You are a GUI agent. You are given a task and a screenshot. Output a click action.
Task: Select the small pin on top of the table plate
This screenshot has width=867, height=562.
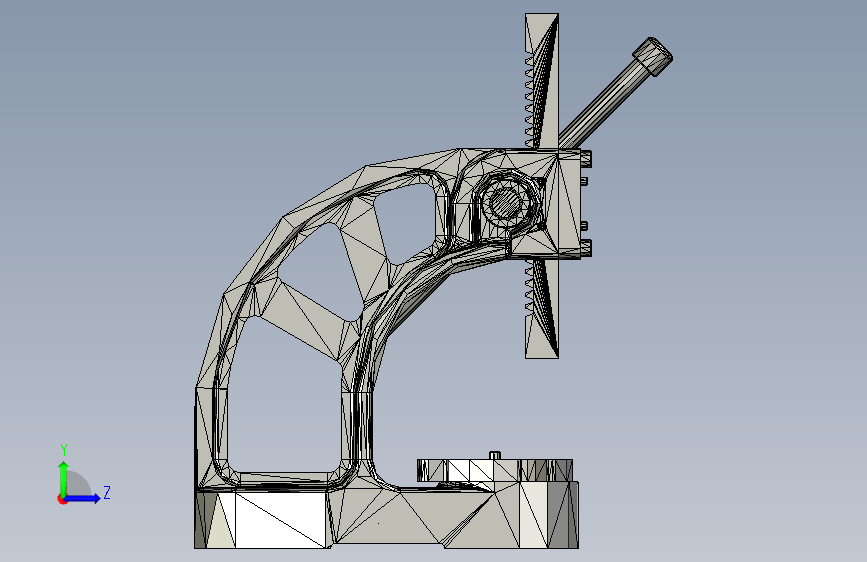coord(495,455)
